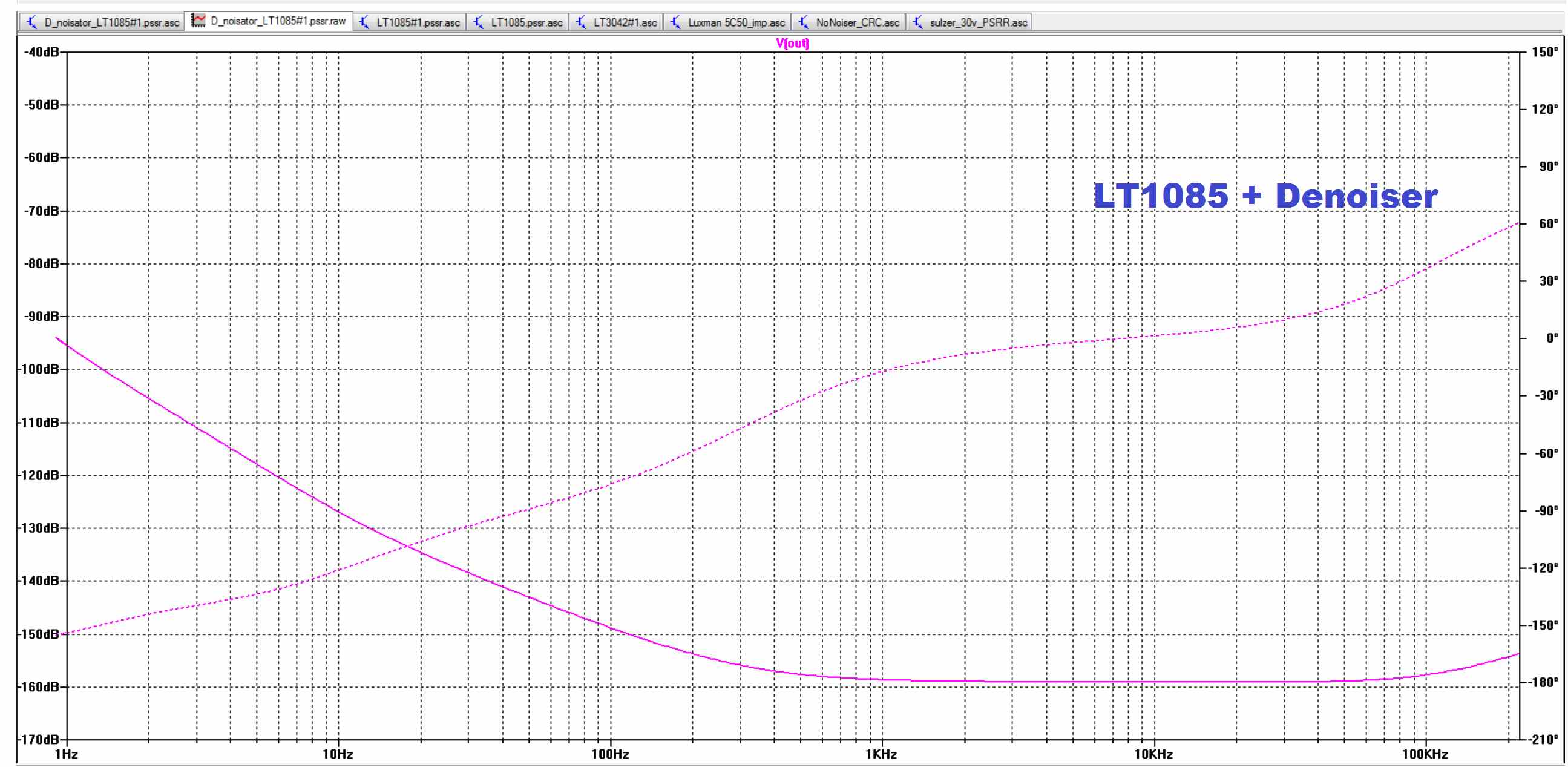Click schematic icon on D_noisator_LT1085#1.pssr.asc tab
This screenshot has width=1568, height=767.
click(x=32, y=22)
